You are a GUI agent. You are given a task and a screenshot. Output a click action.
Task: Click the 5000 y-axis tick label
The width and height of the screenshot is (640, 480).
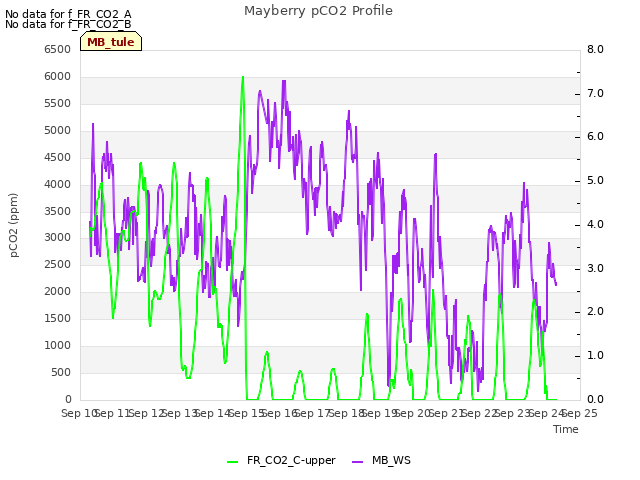tap(58, 130)
